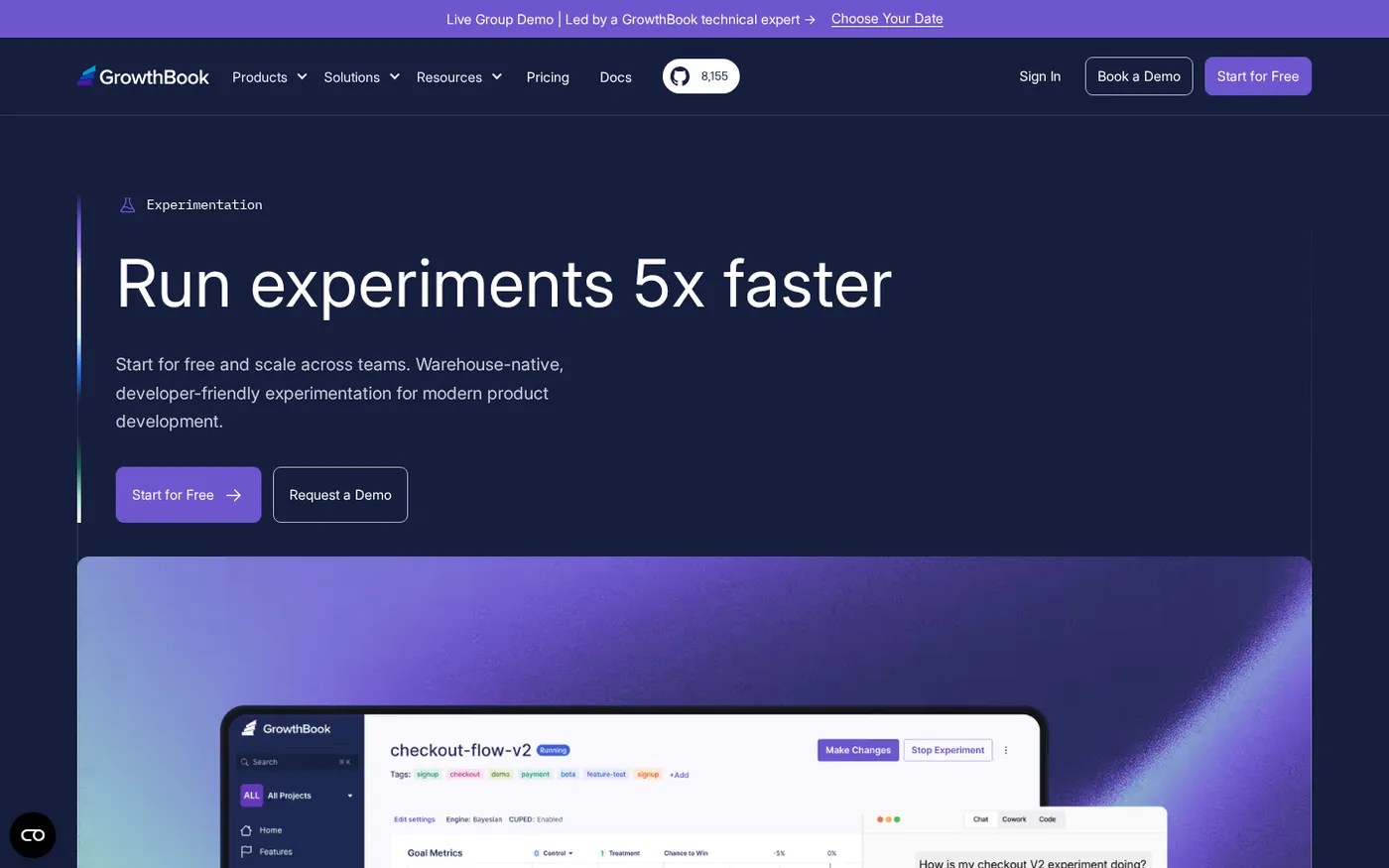The width and height of the screenshot is (1389, 868).
Task: Click the Run experiments 5x faster headline
Action: [x=504, y=285]
